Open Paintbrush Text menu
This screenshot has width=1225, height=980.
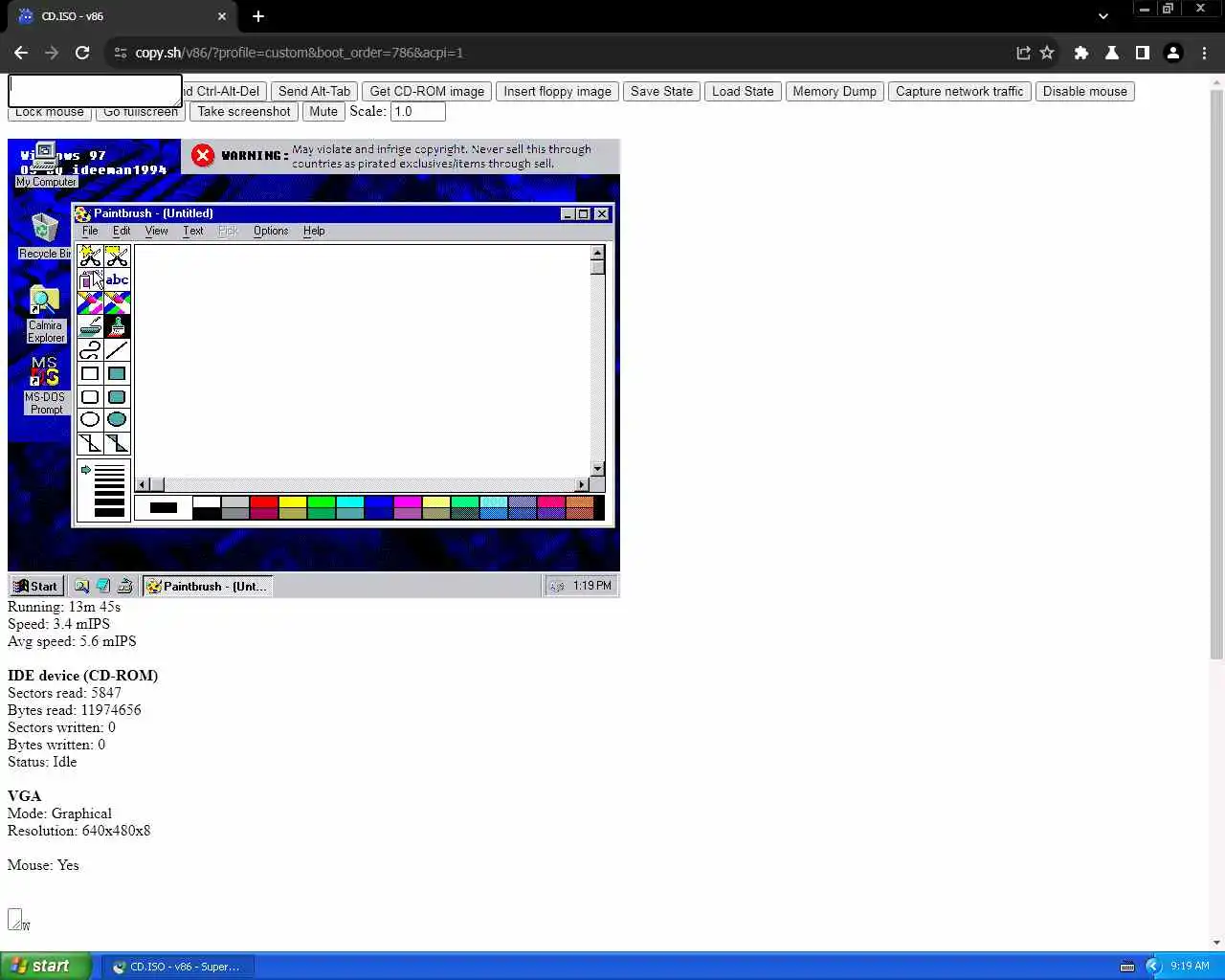193,231
